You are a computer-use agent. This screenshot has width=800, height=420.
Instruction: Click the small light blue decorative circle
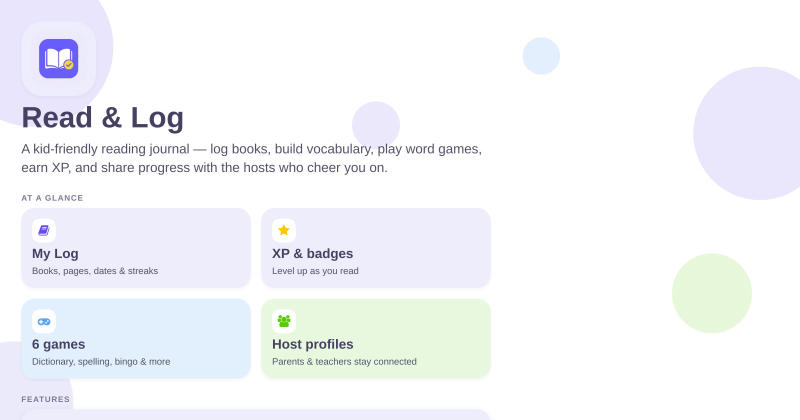click(x=541, y=56)
